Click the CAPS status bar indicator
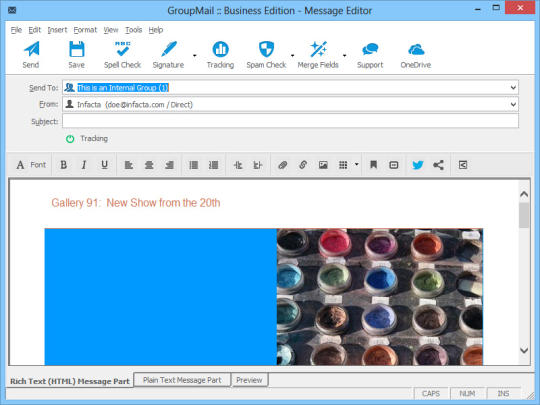Screen dimensions: 540x405 (x=431, y=394)
